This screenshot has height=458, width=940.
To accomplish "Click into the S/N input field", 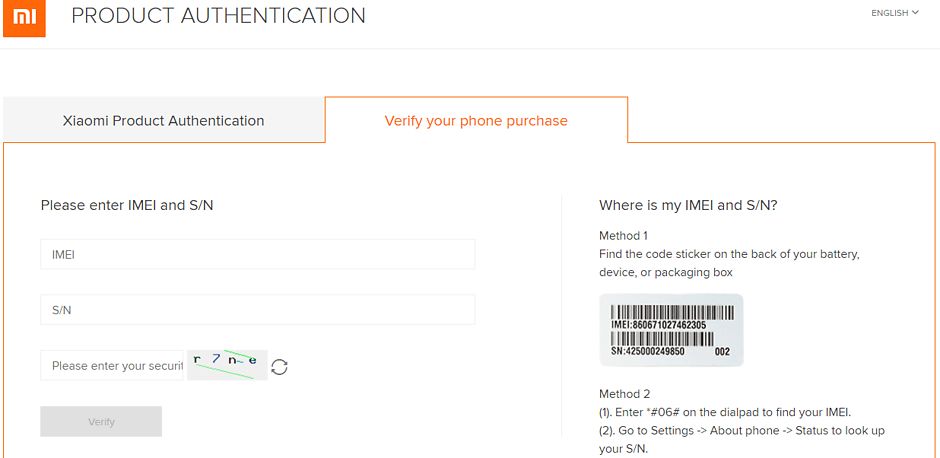I will tap(257, 310).
